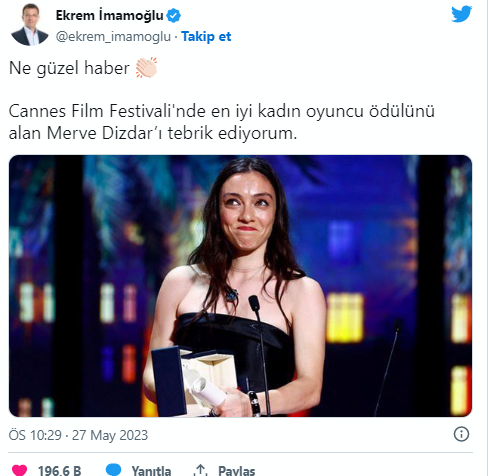Image resolution: width=488 pixels, height=476 pixels.
Task: Open the Merve Dizdar award photo
Action: coord(240,286)
